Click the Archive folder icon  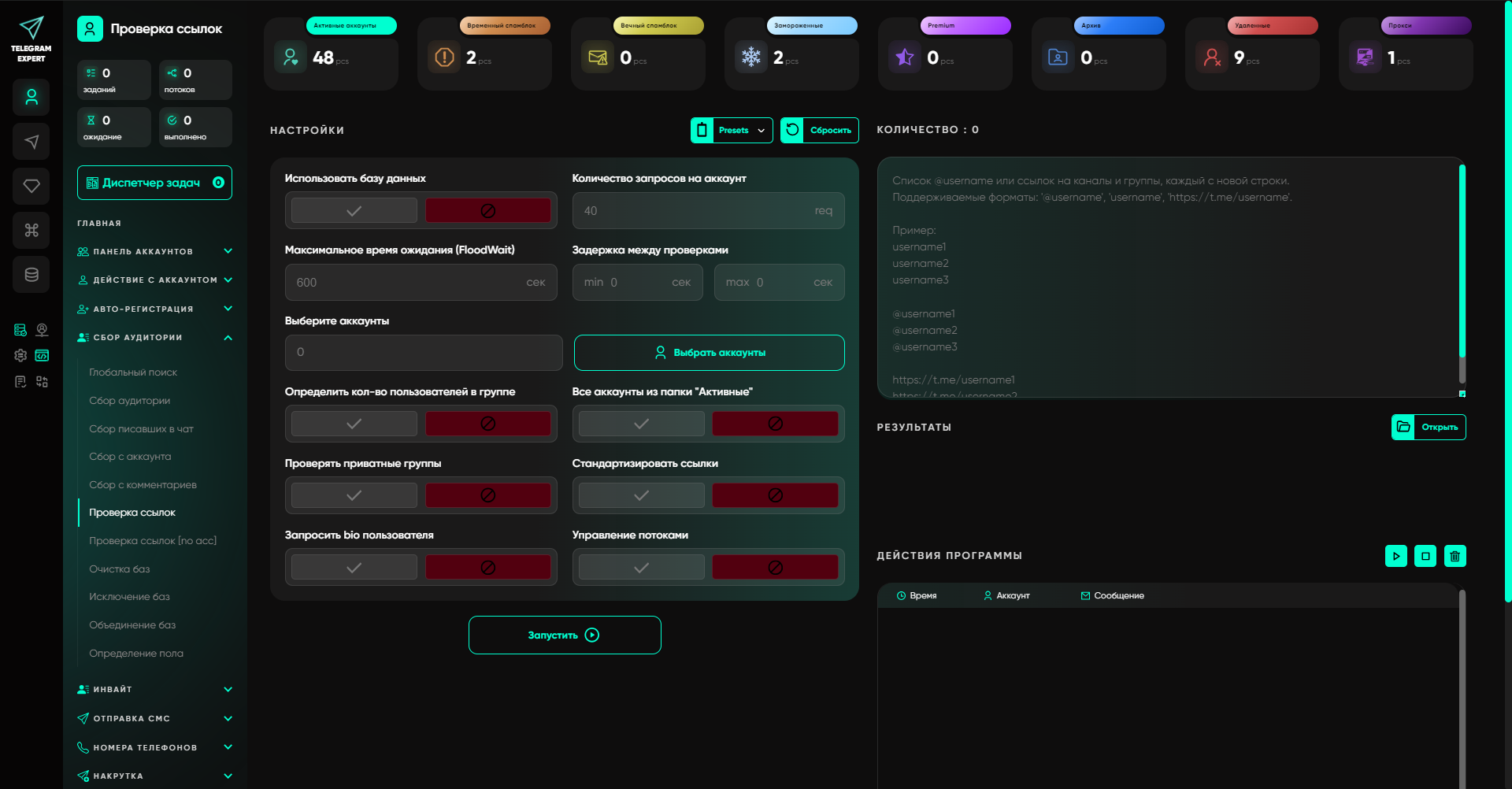[x=1058, y=57]
